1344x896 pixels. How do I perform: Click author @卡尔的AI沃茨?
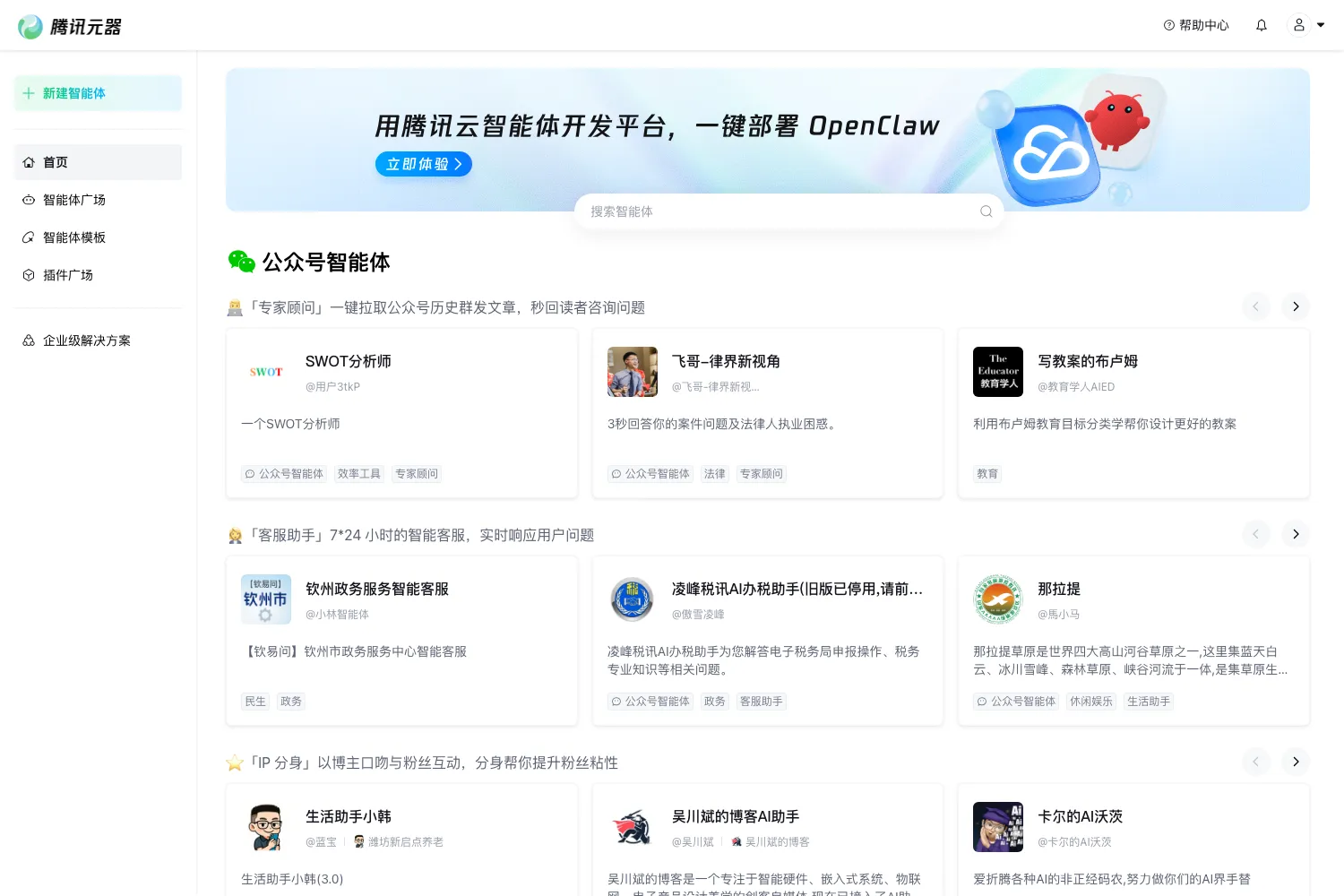click(1074, 842)
